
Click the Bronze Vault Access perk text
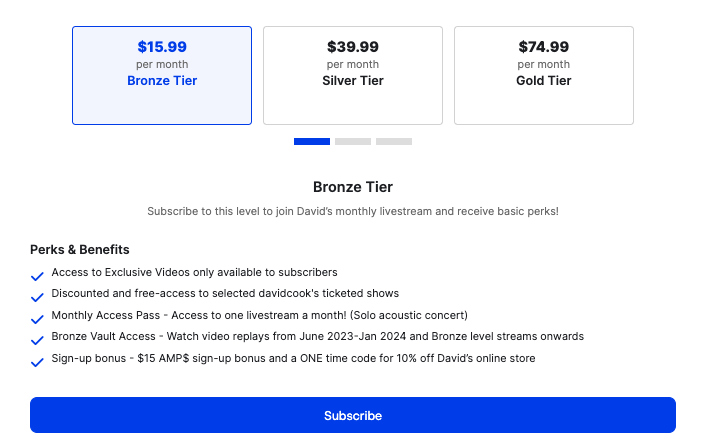tap(317, 337)
